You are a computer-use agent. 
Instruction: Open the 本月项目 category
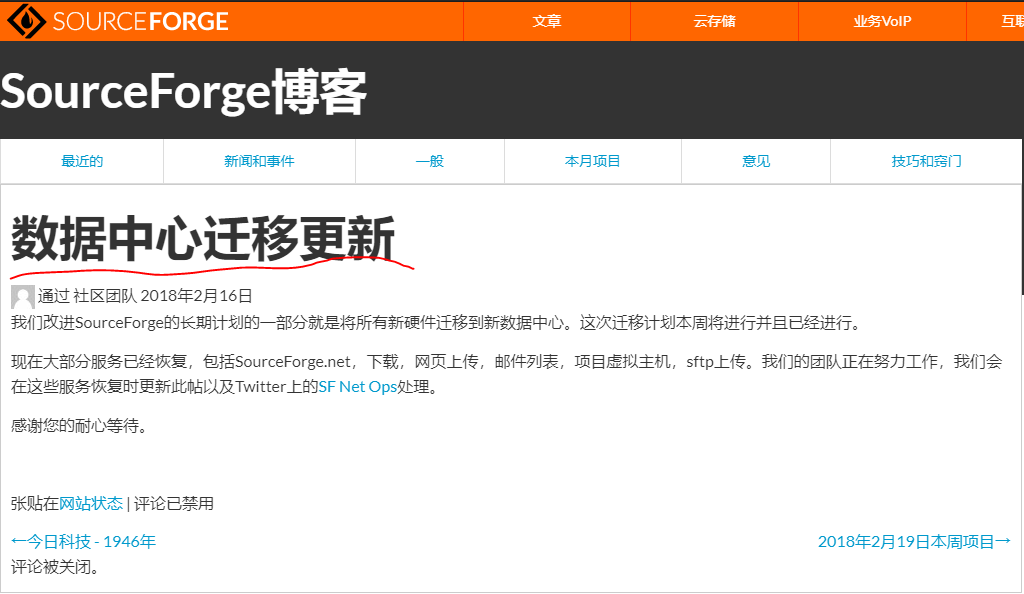pyautogui.click(x=592, y=161)
